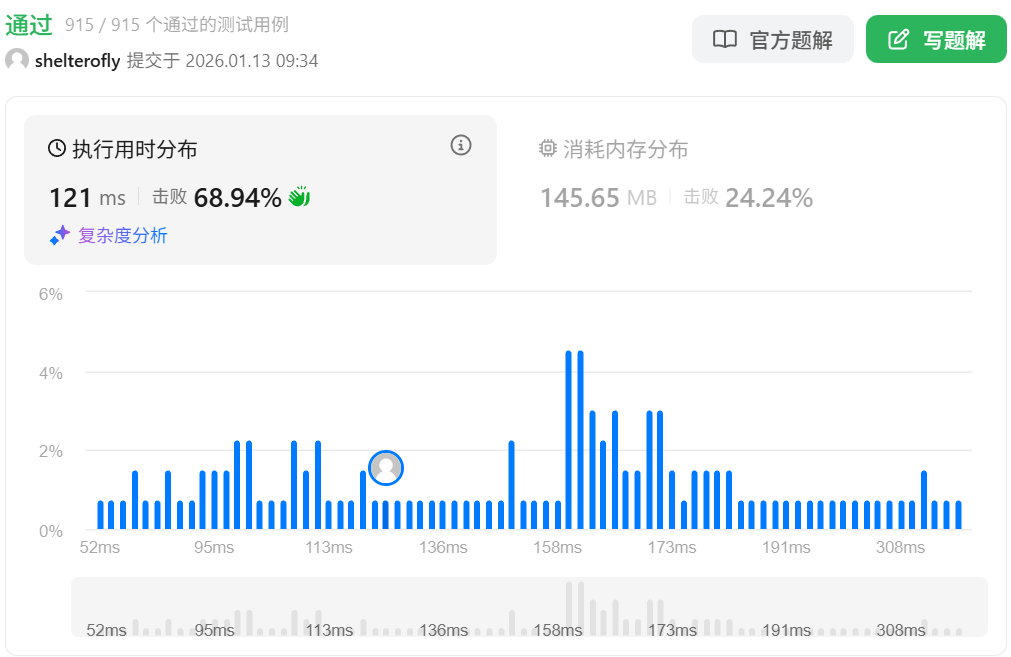
Task: Click the taller bar right of 308ms
Action: 924,500
